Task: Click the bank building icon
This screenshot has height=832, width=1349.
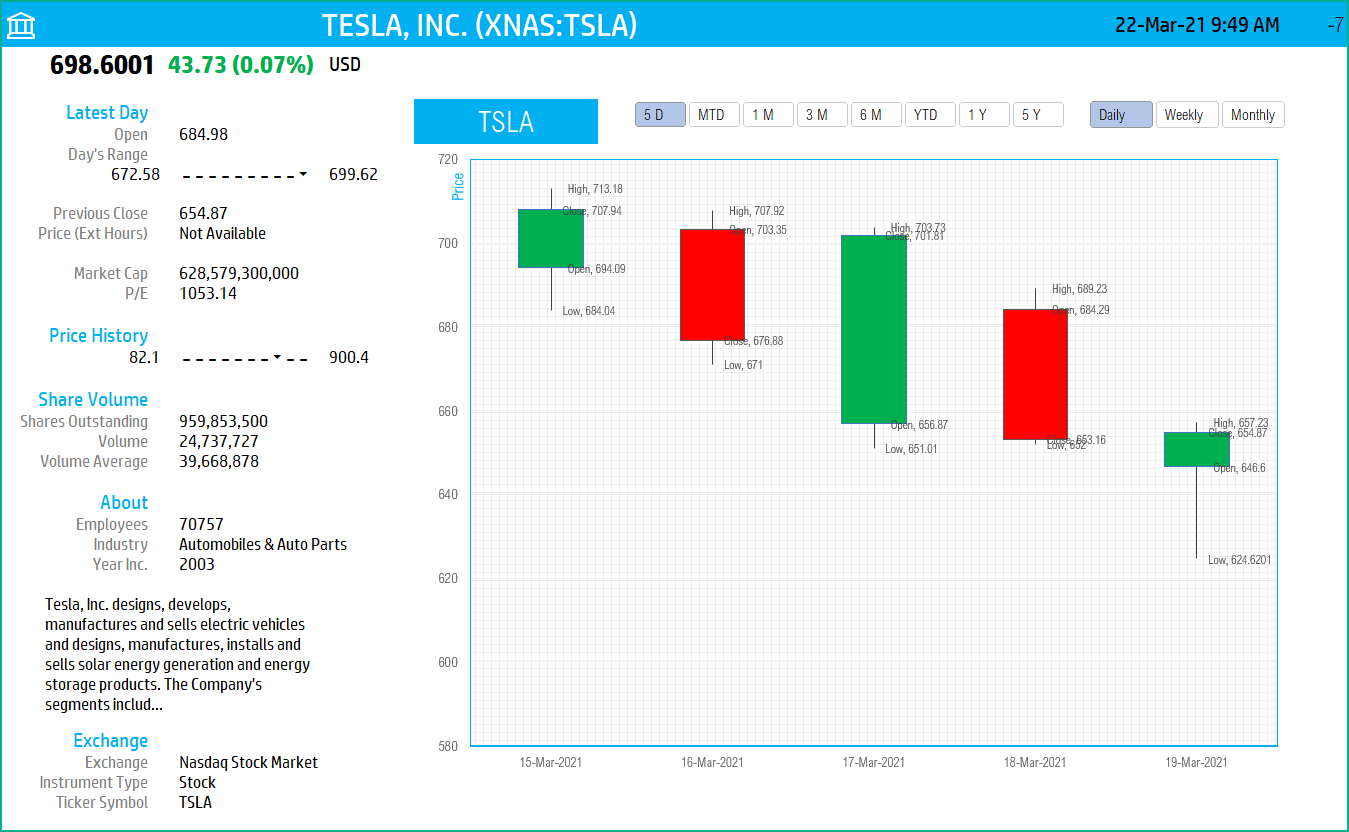Action: coord(21,26)
